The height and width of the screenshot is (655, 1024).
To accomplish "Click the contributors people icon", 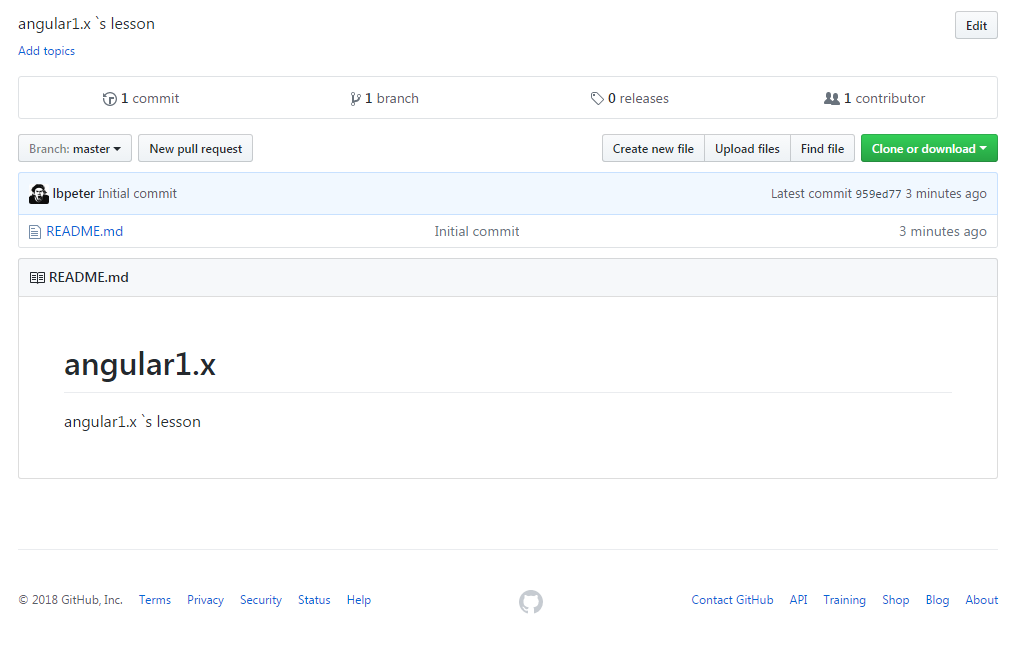I will [831, 99].
